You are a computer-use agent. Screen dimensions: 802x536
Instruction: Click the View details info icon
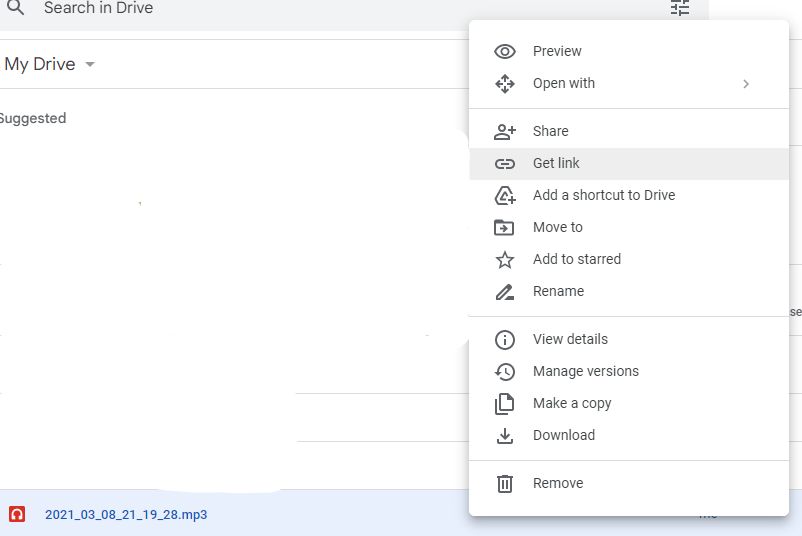coord(505,340)
